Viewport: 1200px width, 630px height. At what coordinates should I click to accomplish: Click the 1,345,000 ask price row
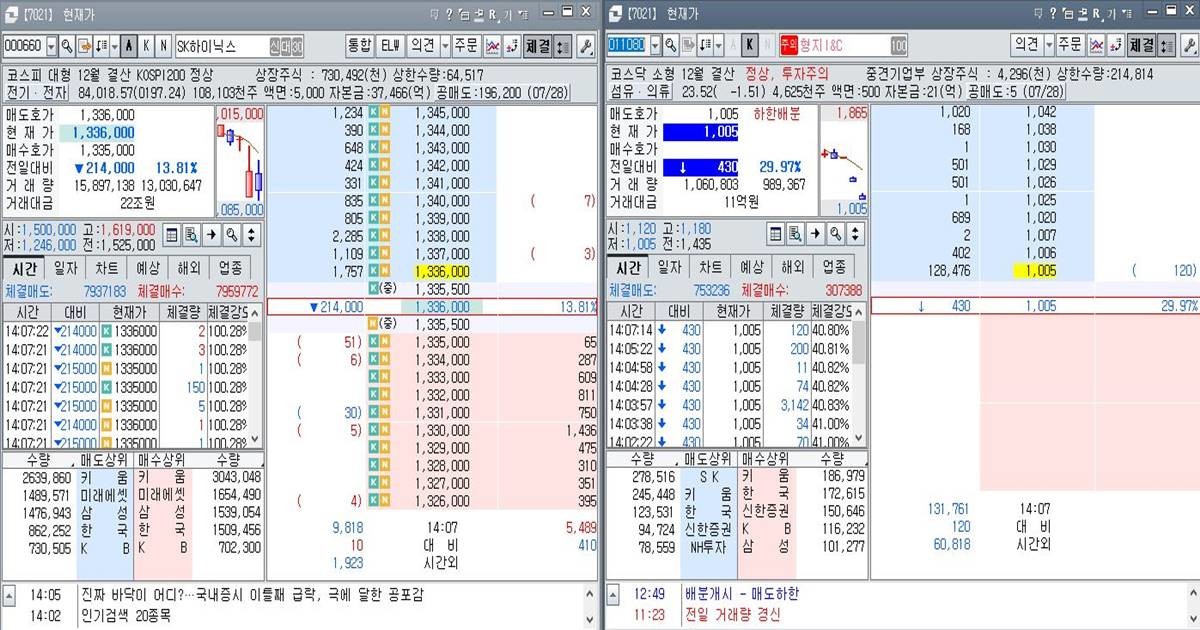pos(442,114)
